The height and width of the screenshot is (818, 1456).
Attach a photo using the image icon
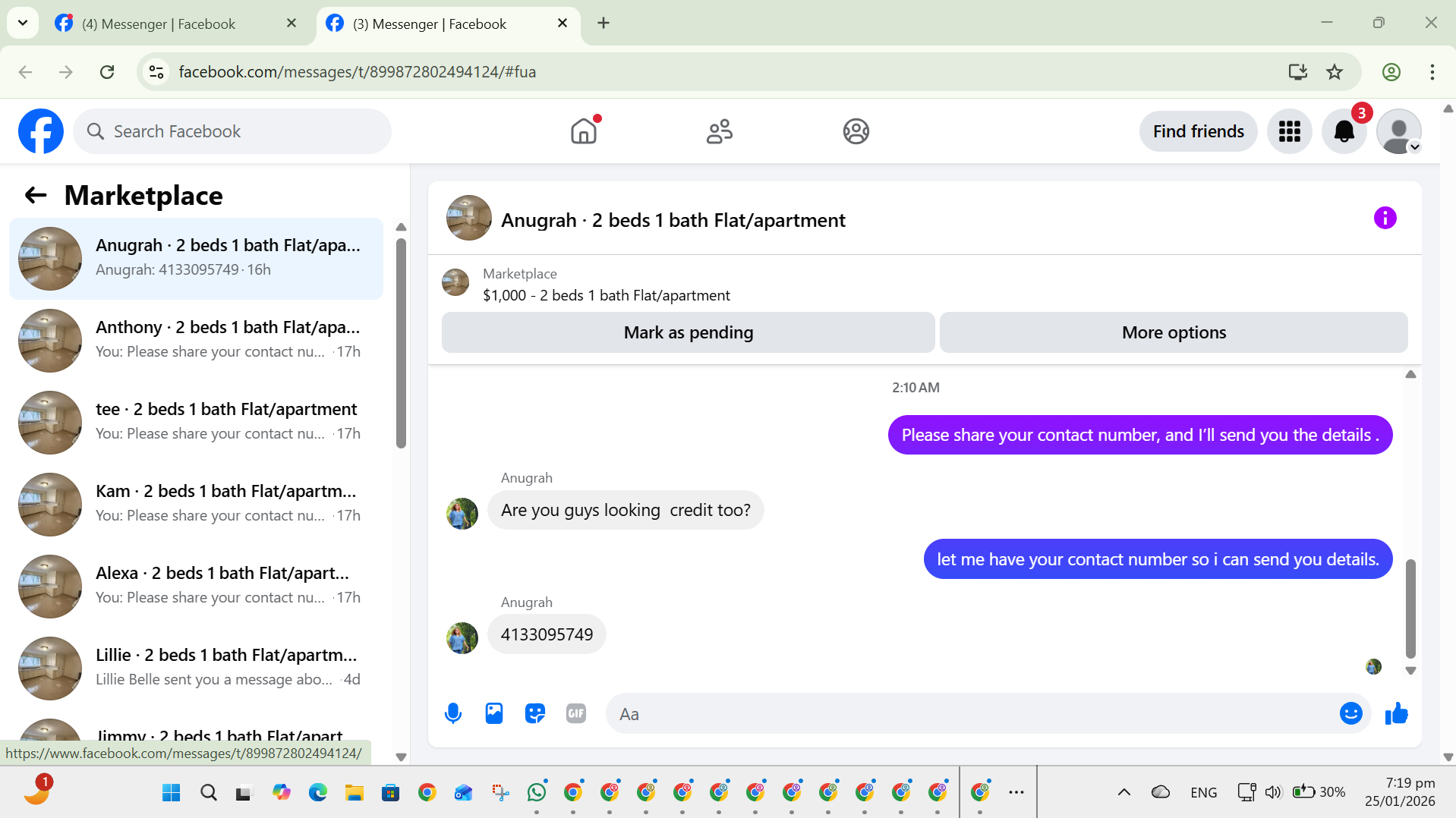pos(494,713)
